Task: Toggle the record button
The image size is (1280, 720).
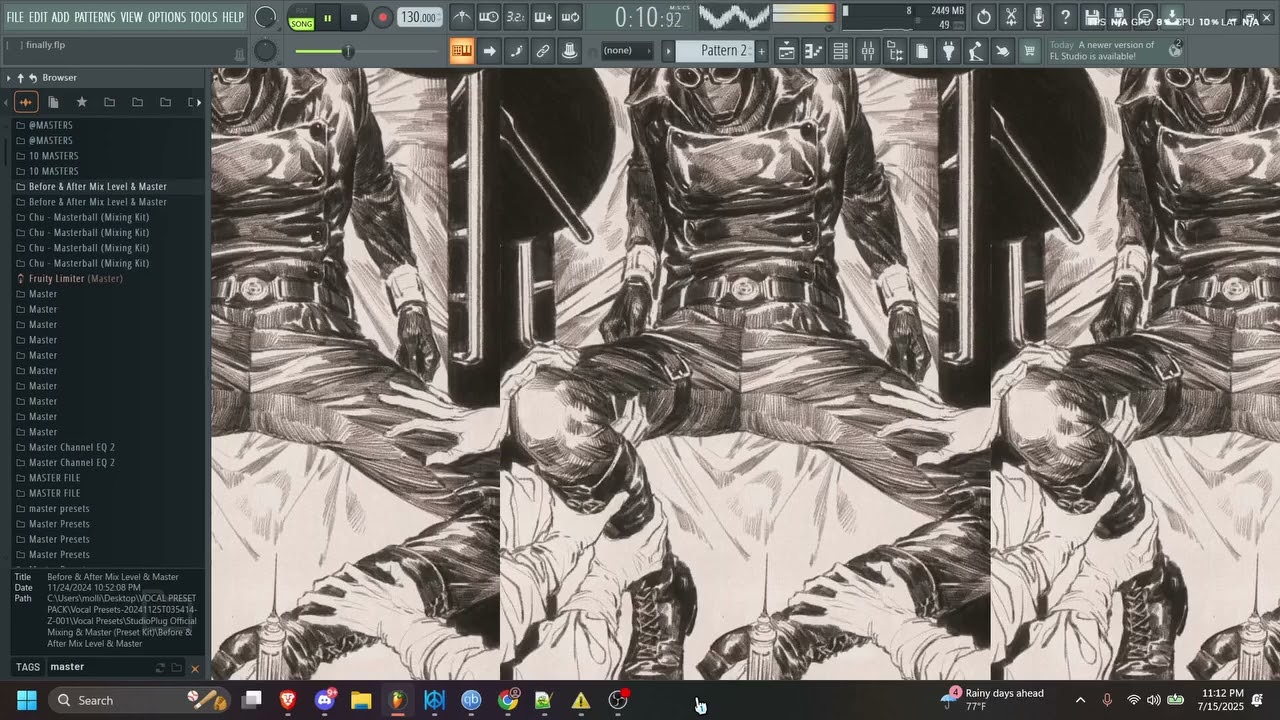Action: point(382,17)
